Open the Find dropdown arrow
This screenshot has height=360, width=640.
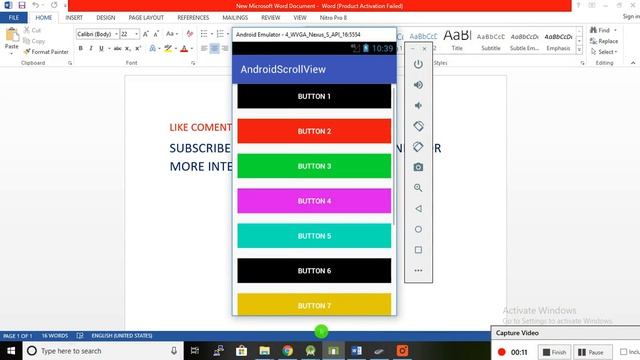pyautogui.click(x=616, y=30)
